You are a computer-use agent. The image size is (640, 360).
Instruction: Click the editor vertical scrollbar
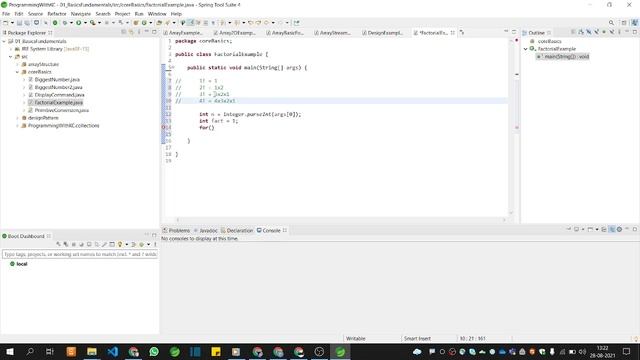[x=511, y=127]
